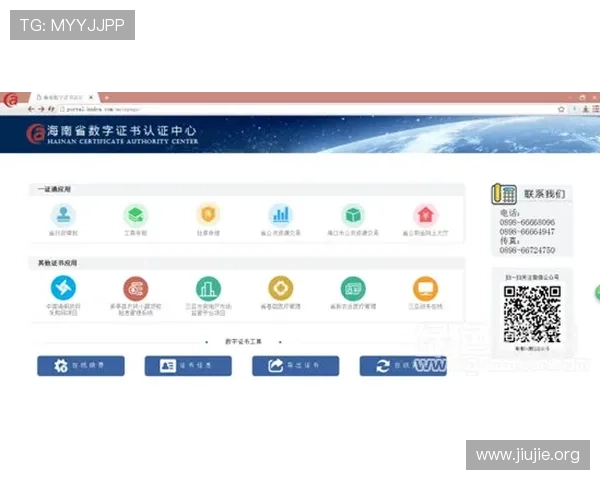Focus the browser address bar

point(306,109)
